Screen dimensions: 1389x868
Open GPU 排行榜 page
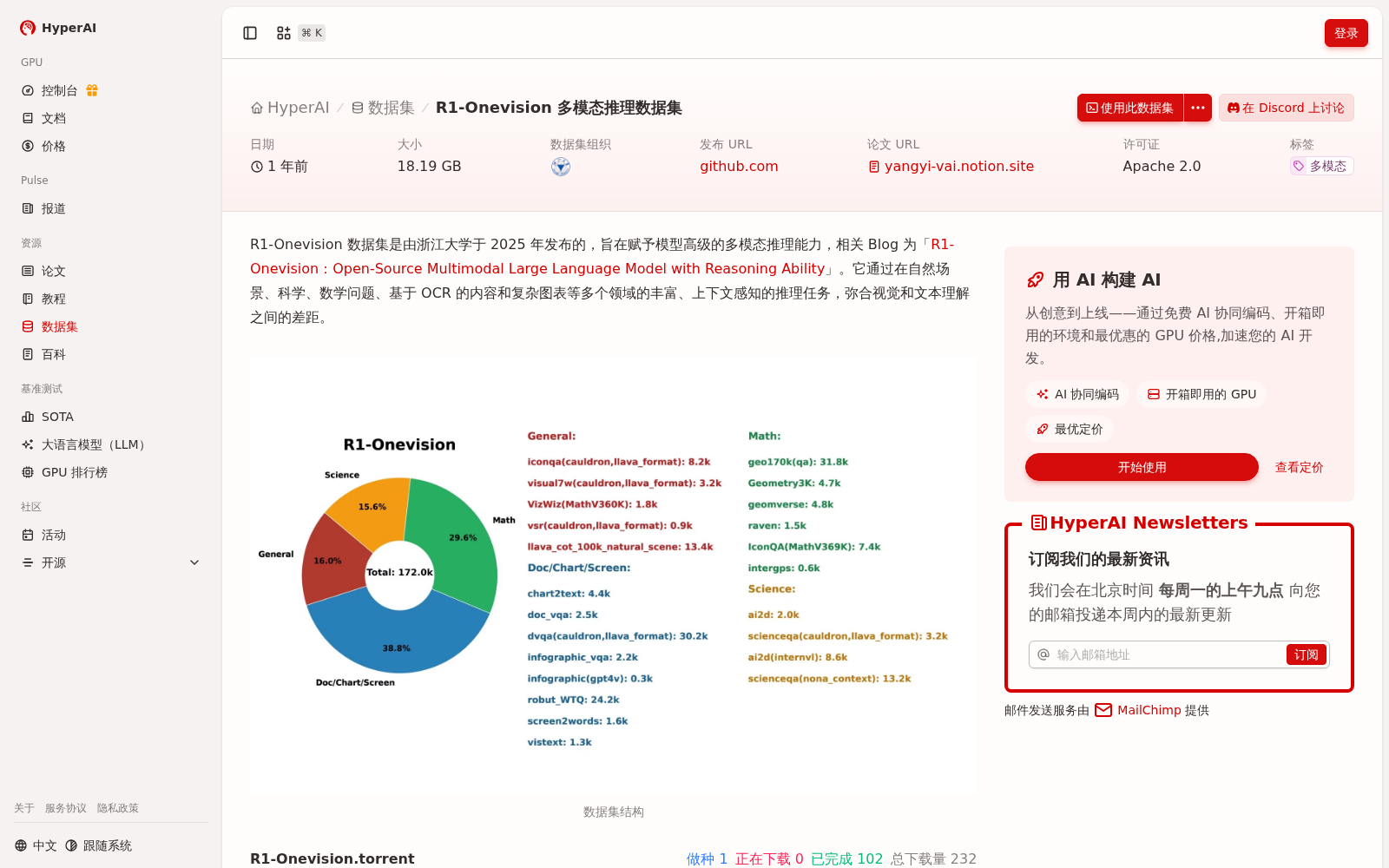pos(64,472)
